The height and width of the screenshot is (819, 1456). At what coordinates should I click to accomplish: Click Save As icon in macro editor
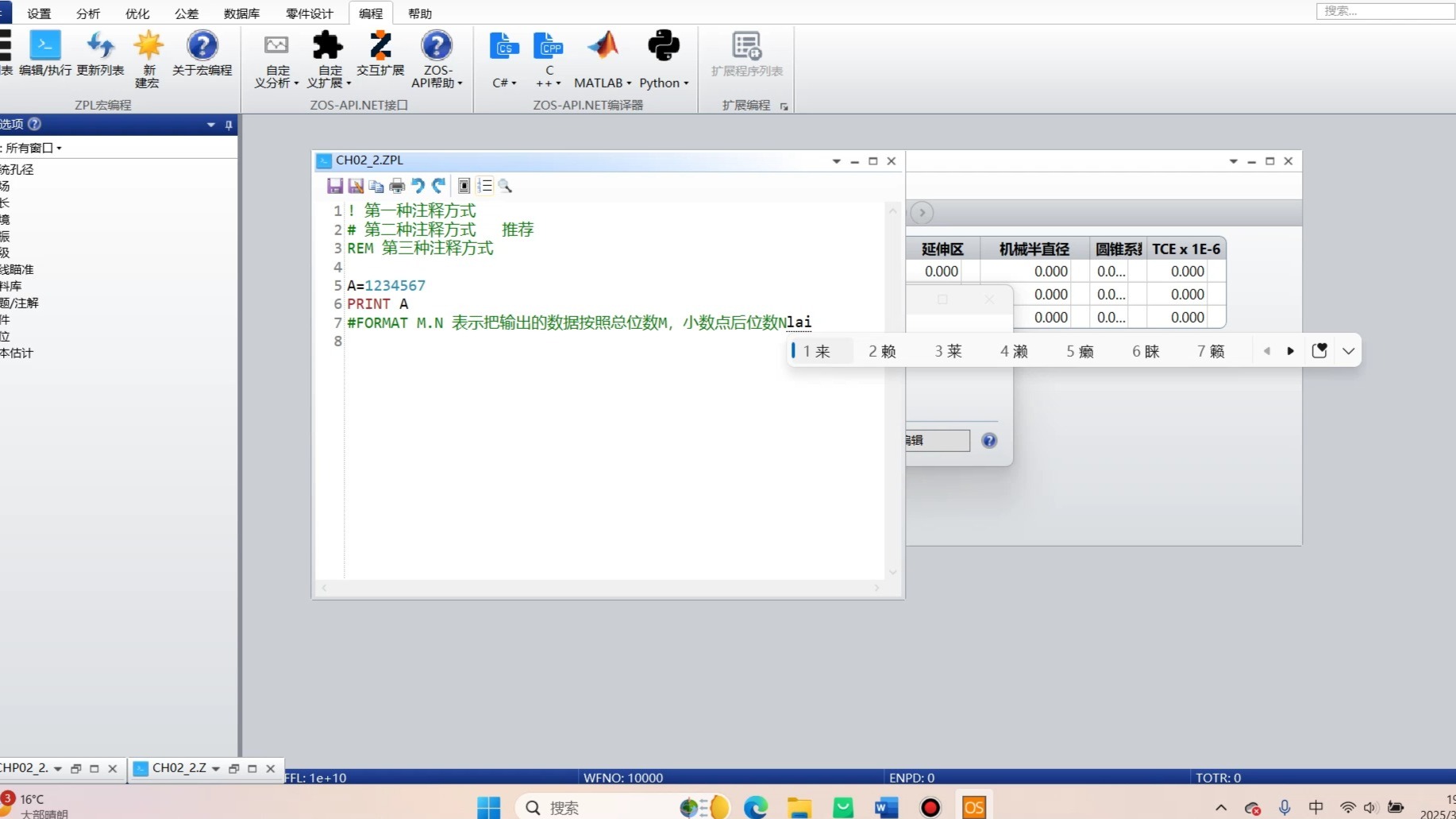coord(356,186)
